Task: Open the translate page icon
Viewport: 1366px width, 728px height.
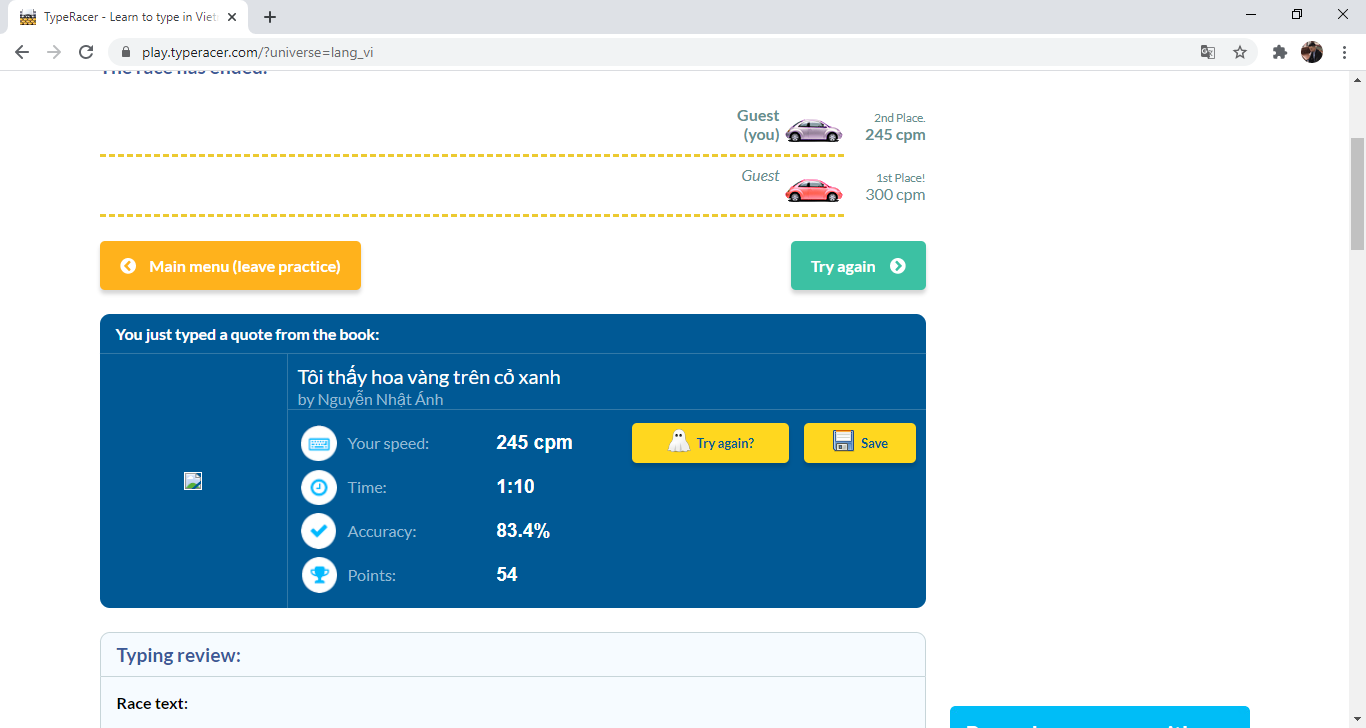Action: [1208, 52]
